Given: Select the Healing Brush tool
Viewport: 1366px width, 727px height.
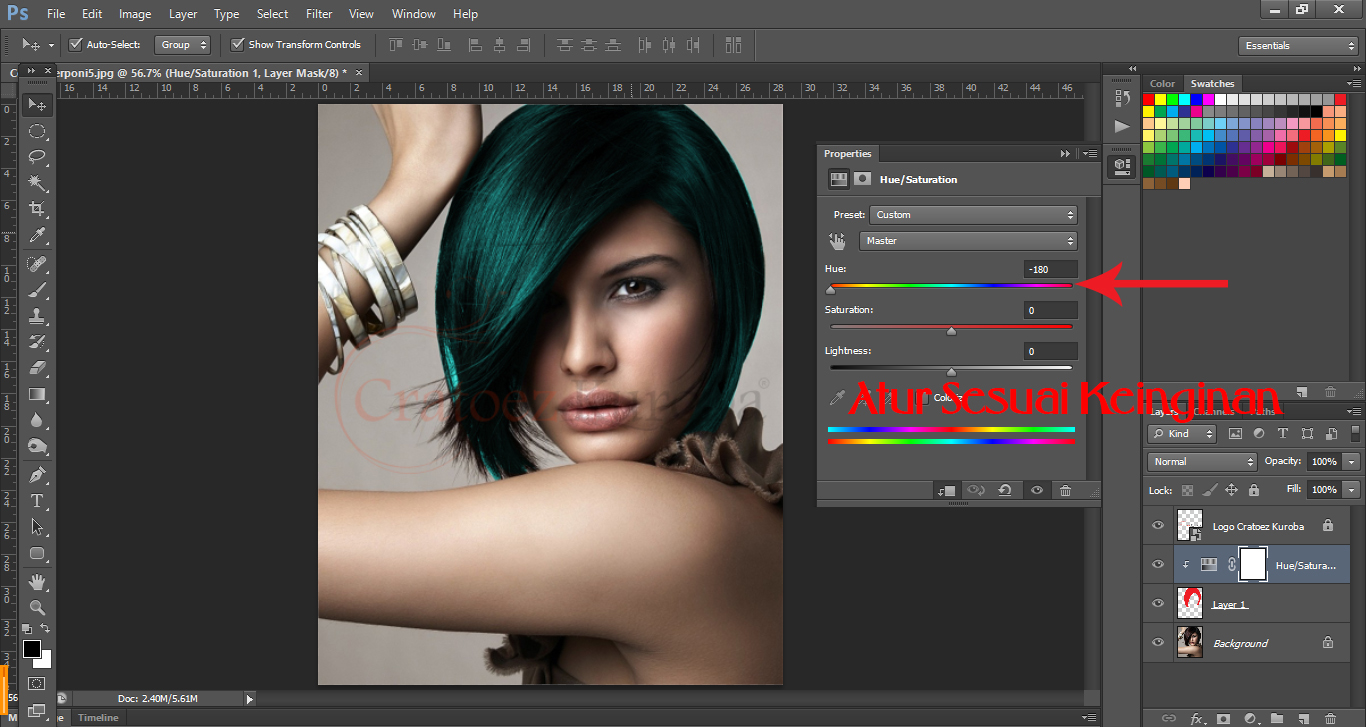Looking at the screenshot, I should (37, 263).
